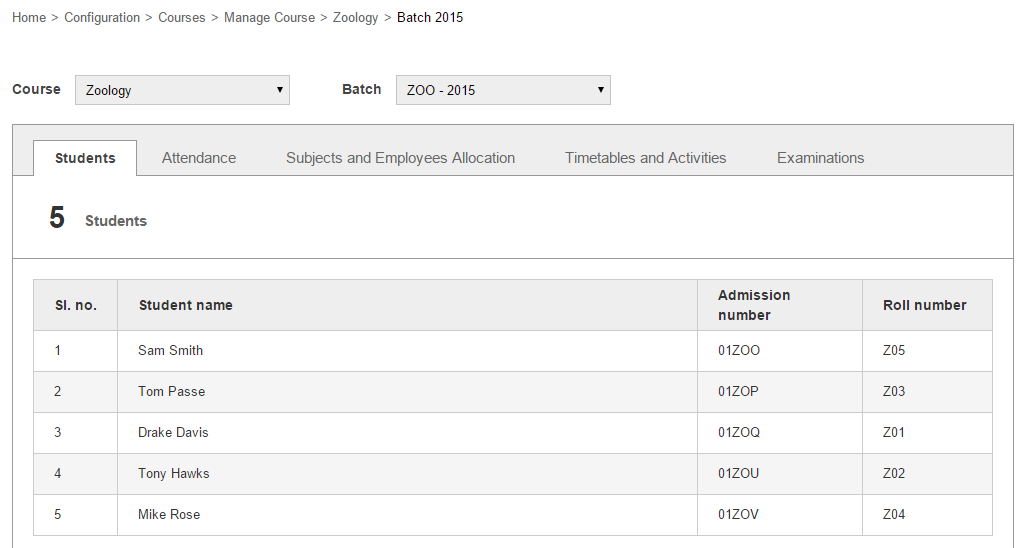Select Mike Rose in students table

tap(169, 515)
